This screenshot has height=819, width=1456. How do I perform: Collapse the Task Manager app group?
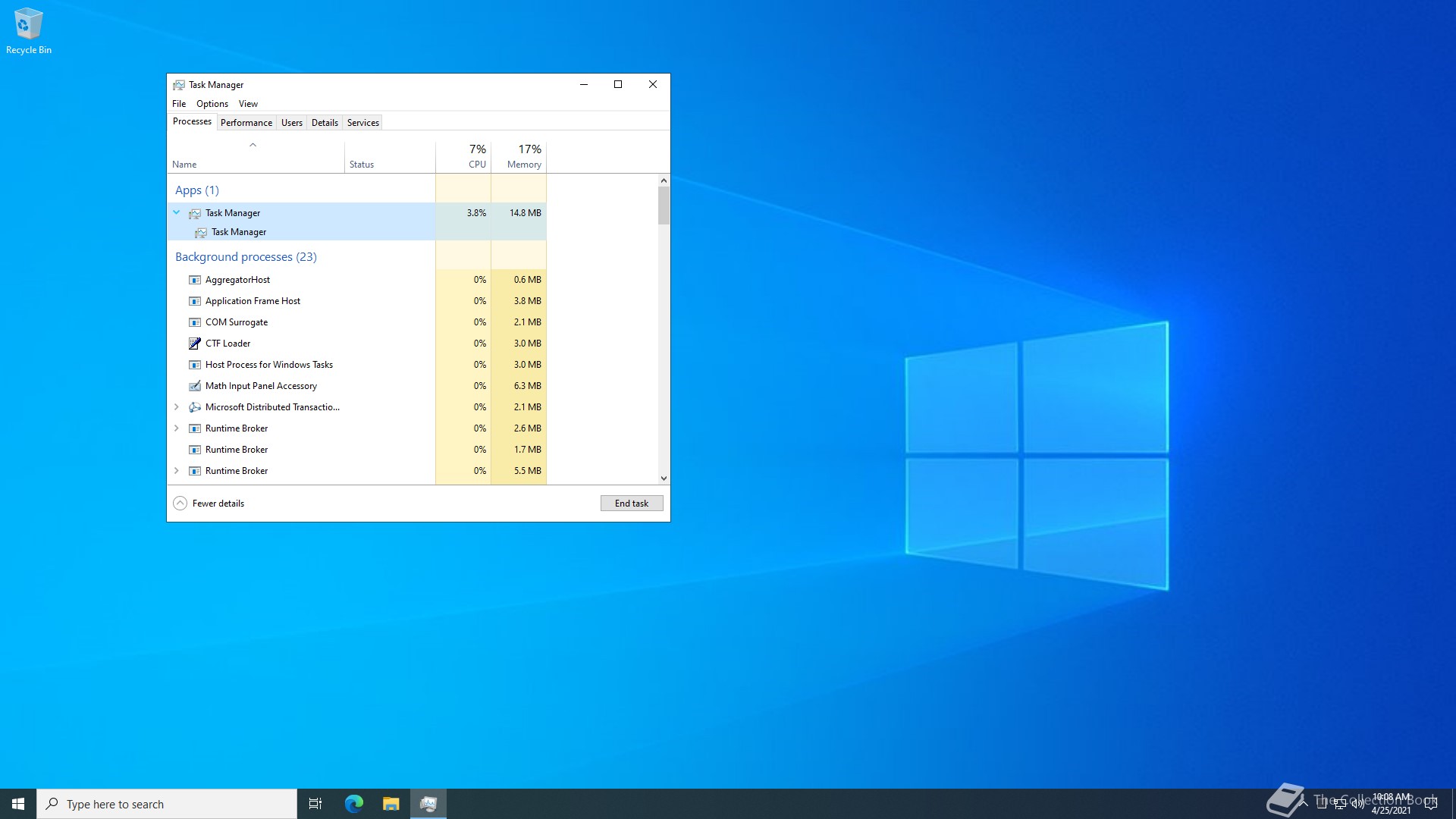pyautogui.click(x=177, y=213)
